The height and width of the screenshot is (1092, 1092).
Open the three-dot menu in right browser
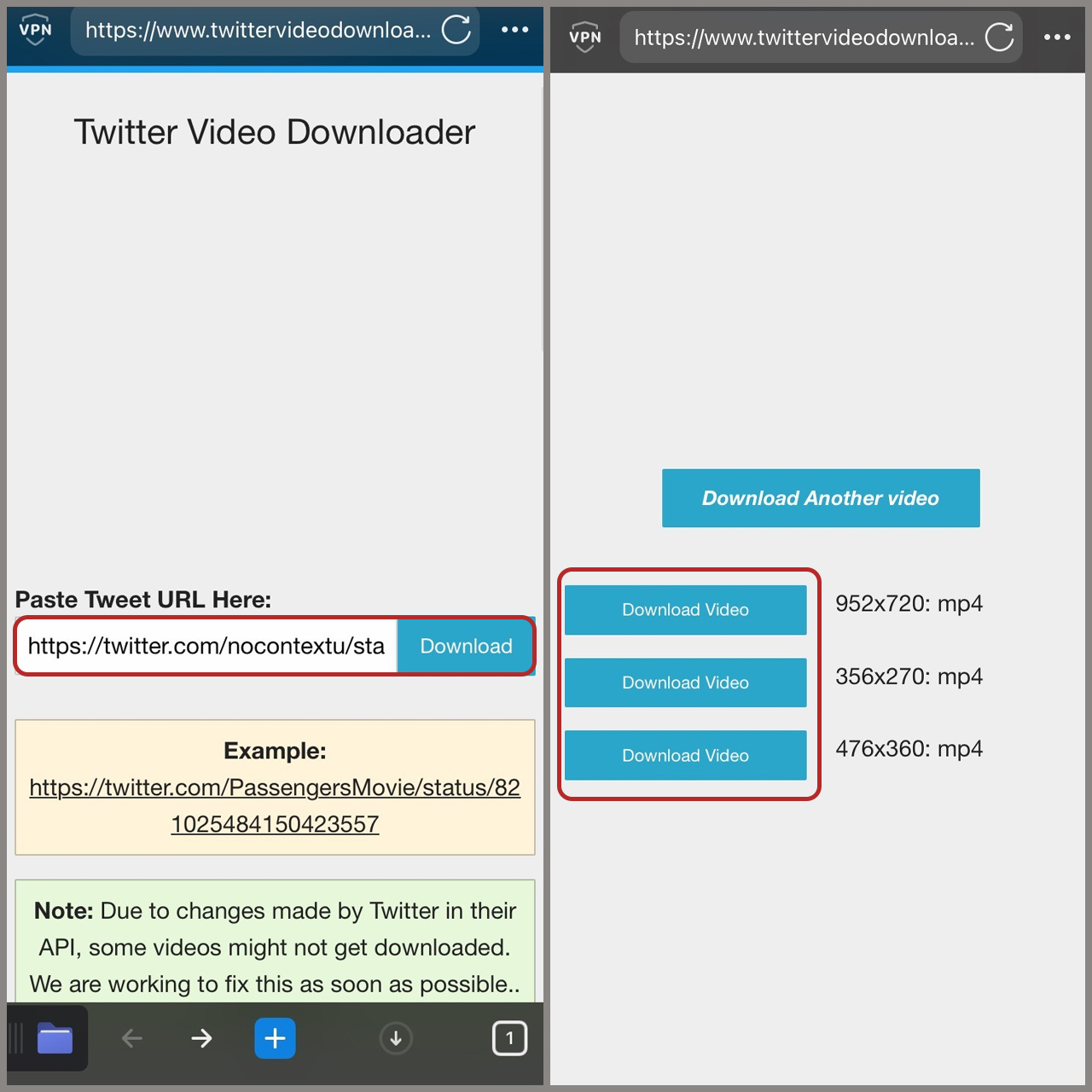click(x=1057, y=37)
